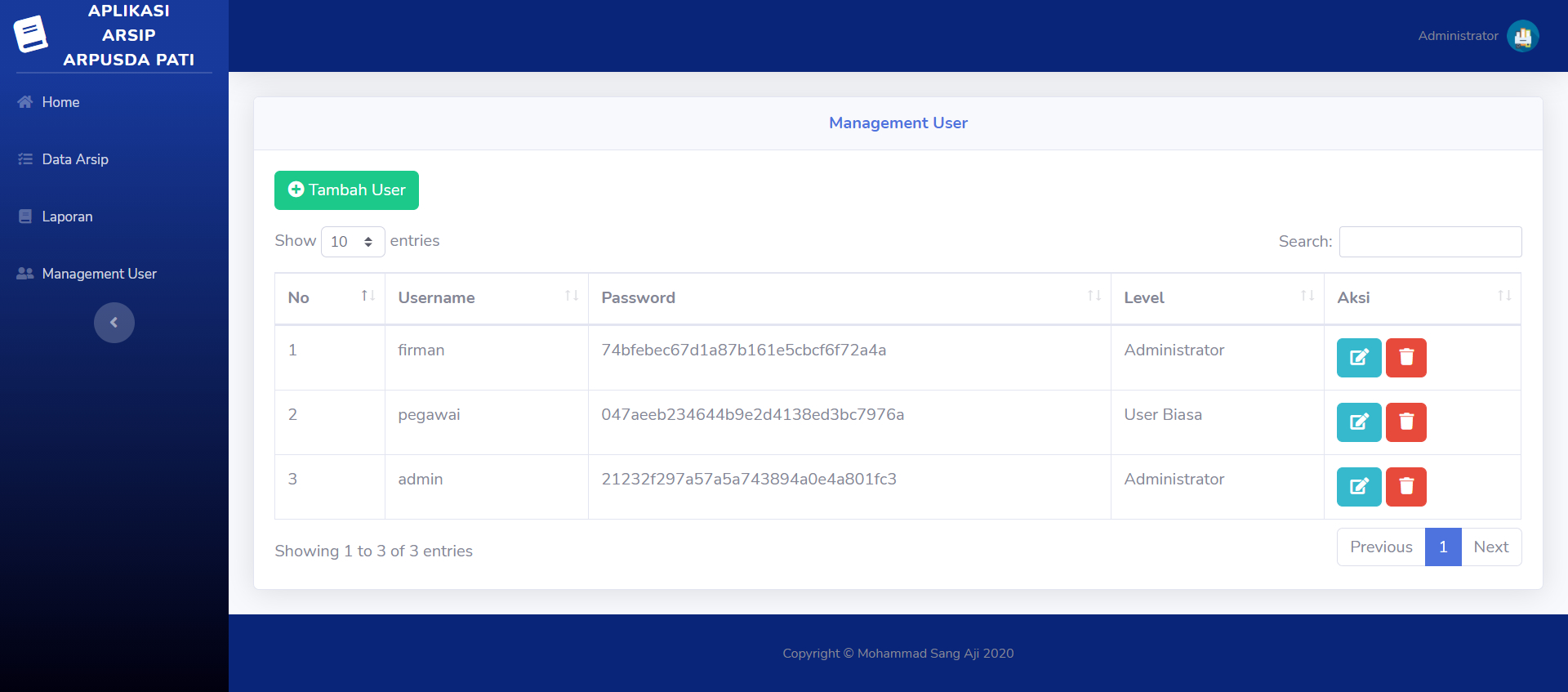Open the Laporan menu item
The image size is (1568, 692).
pyautogui.click(x=67, y=217)
